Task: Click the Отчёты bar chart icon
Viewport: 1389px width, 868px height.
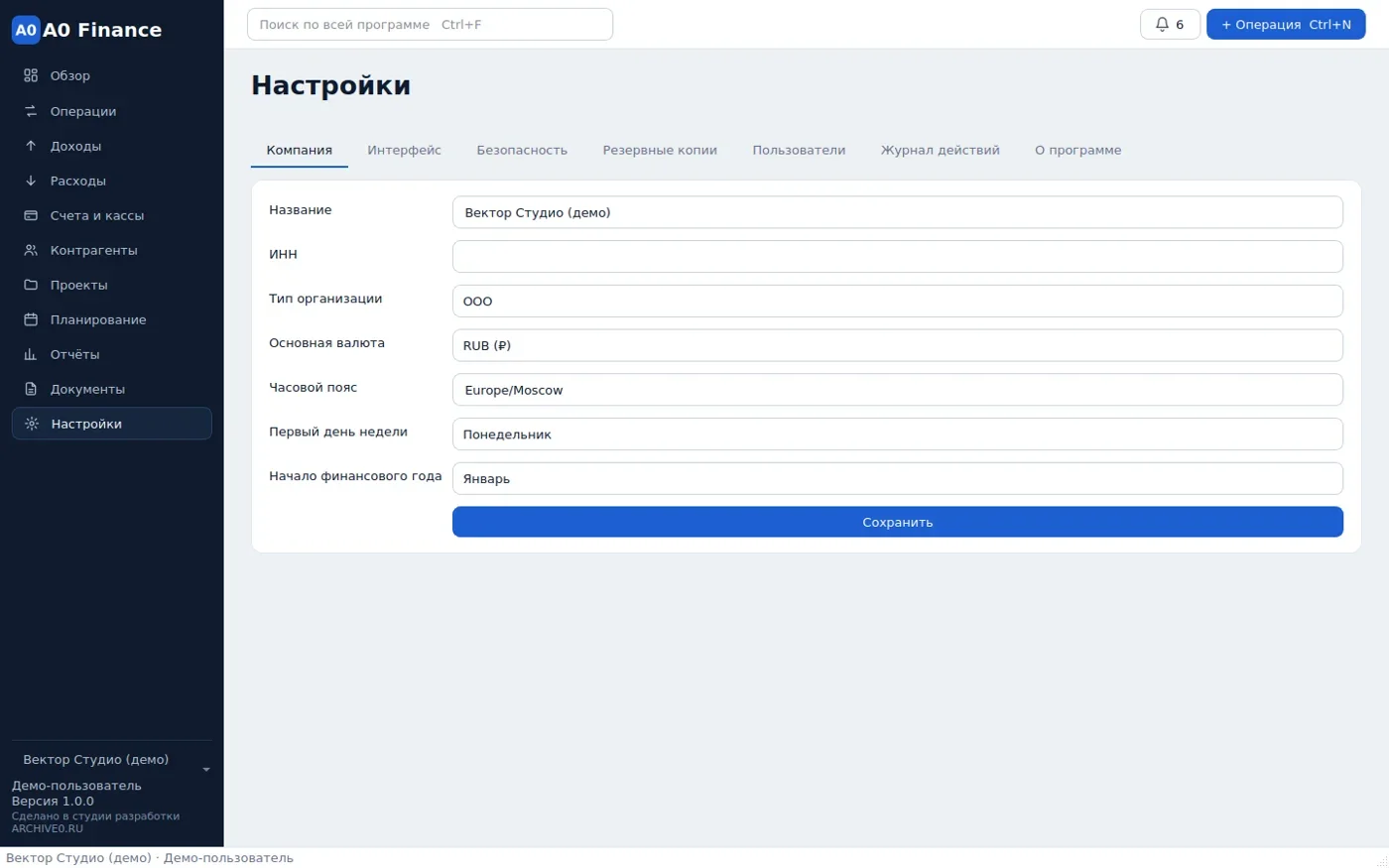Action: (31, 354)
